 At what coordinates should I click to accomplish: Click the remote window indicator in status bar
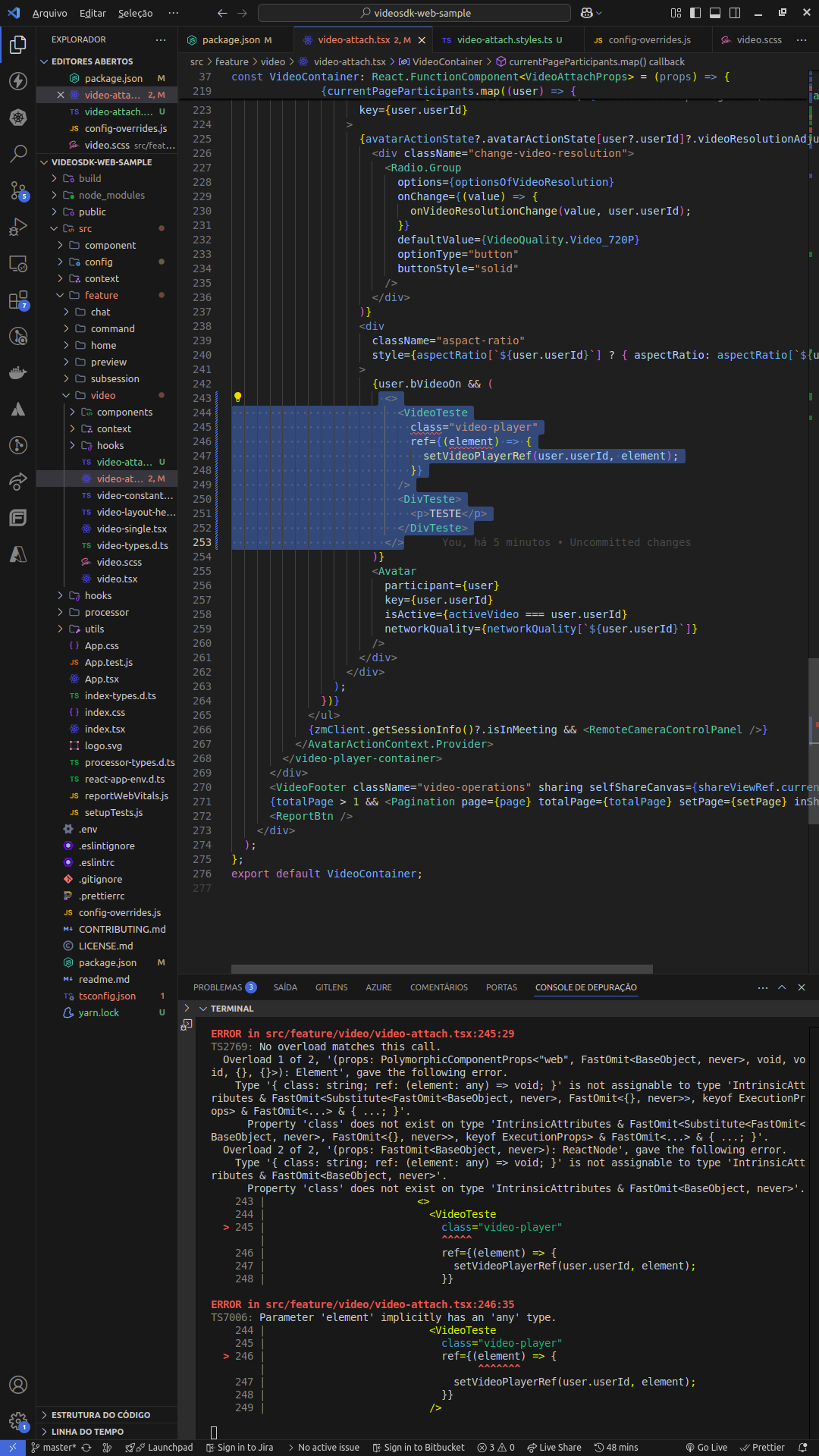13,1447
